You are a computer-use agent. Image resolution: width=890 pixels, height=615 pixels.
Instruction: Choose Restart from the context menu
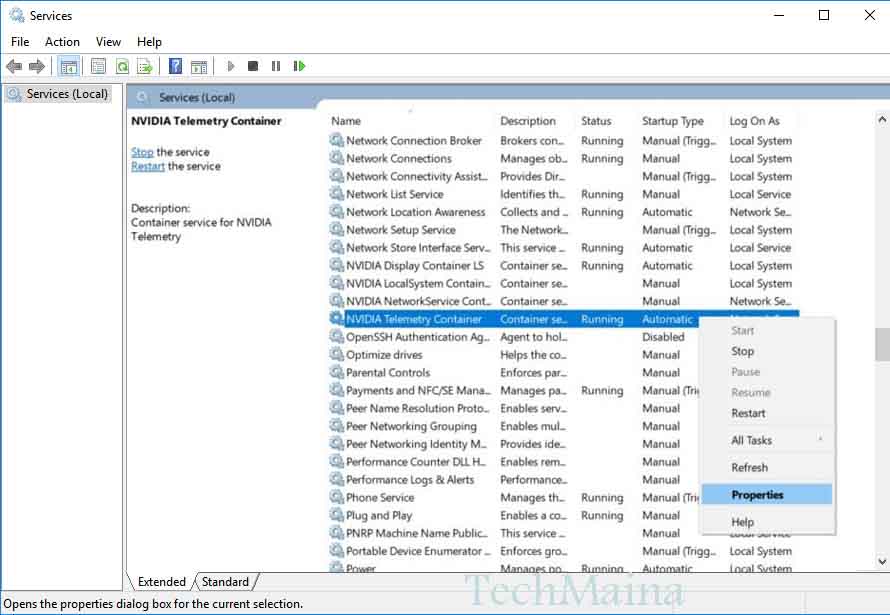(x=748, y=413)
